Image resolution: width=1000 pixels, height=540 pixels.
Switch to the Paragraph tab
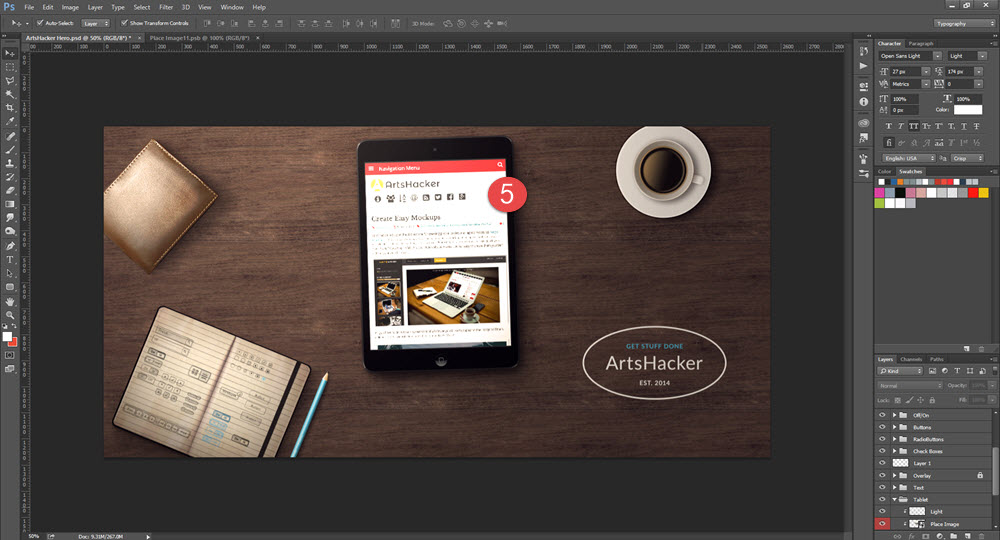920,43
